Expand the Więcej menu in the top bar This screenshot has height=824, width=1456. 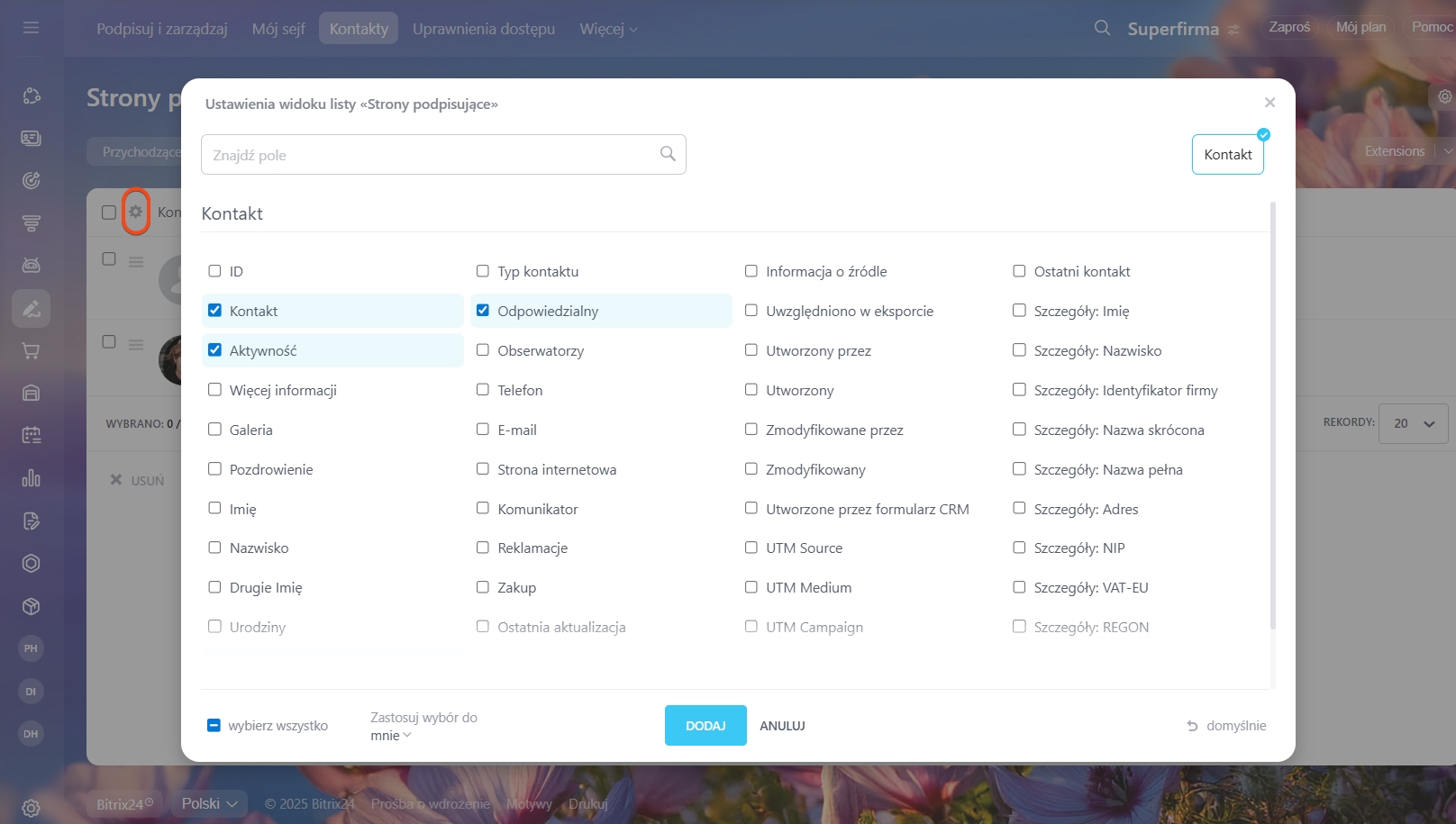pos(608,29)
